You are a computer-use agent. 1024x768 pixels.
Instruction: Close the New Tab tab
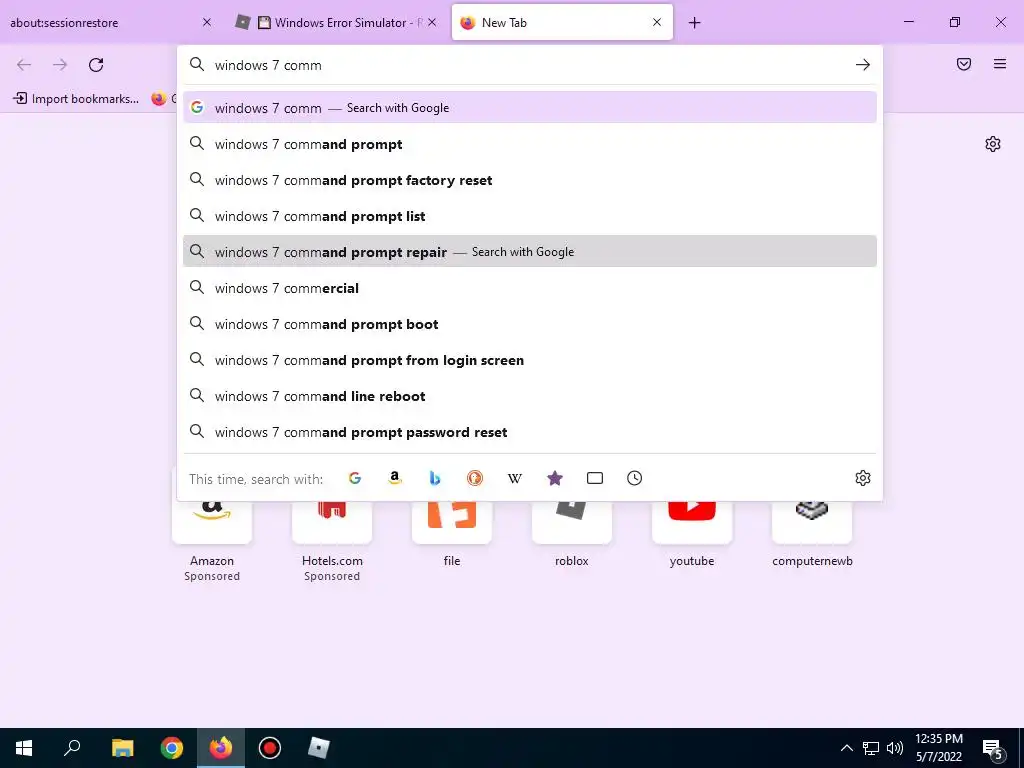tap(657, 22)
